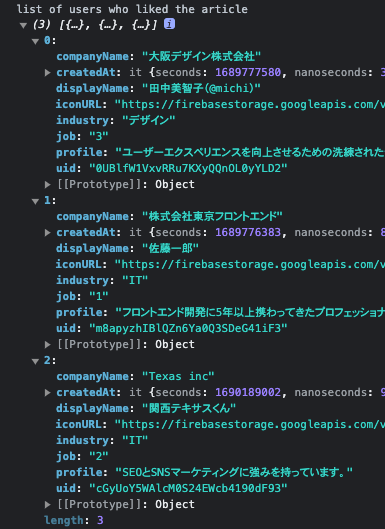Viewport: 385px width, 529px height.
Task: Expand createdAt with seconds 1689776383
Action: 48,232
